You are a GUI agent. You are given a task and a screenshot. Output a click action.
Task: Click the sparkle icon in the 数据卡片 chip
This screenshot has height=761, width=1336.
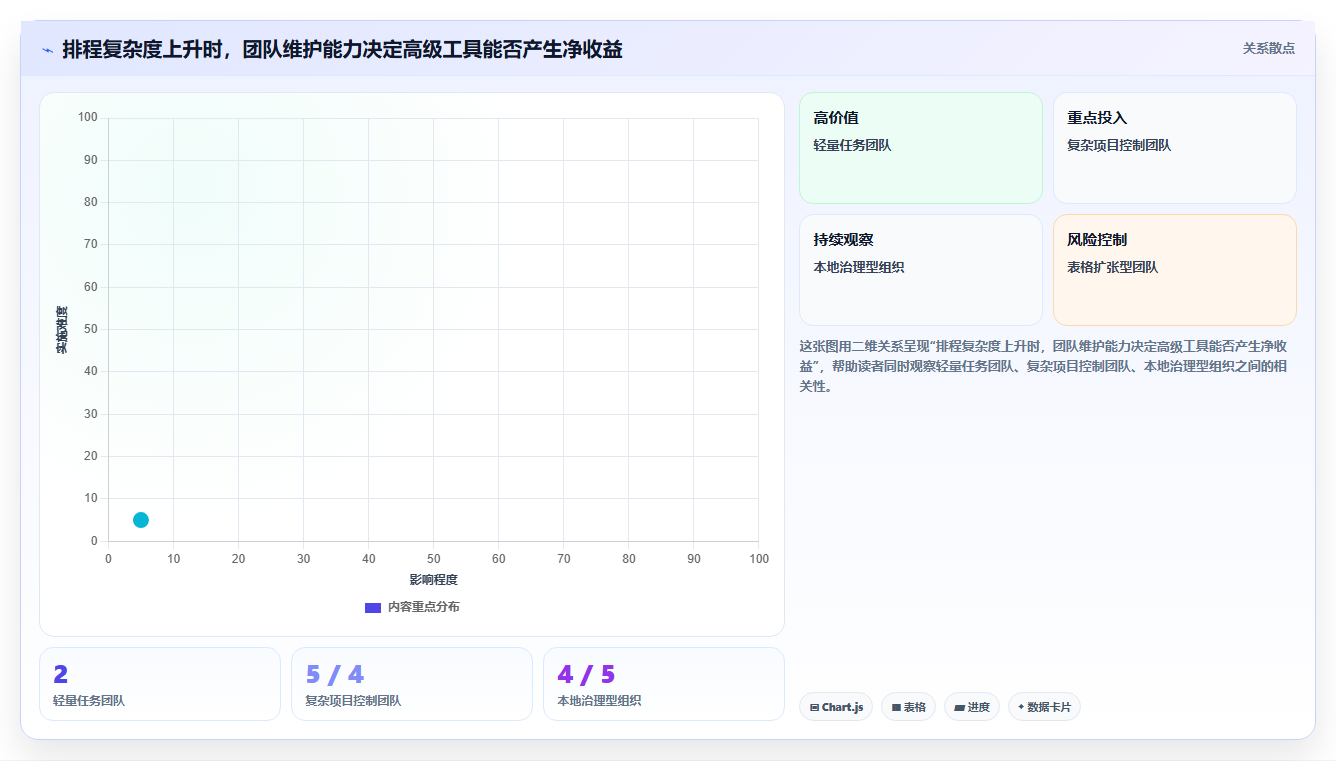1021,707
